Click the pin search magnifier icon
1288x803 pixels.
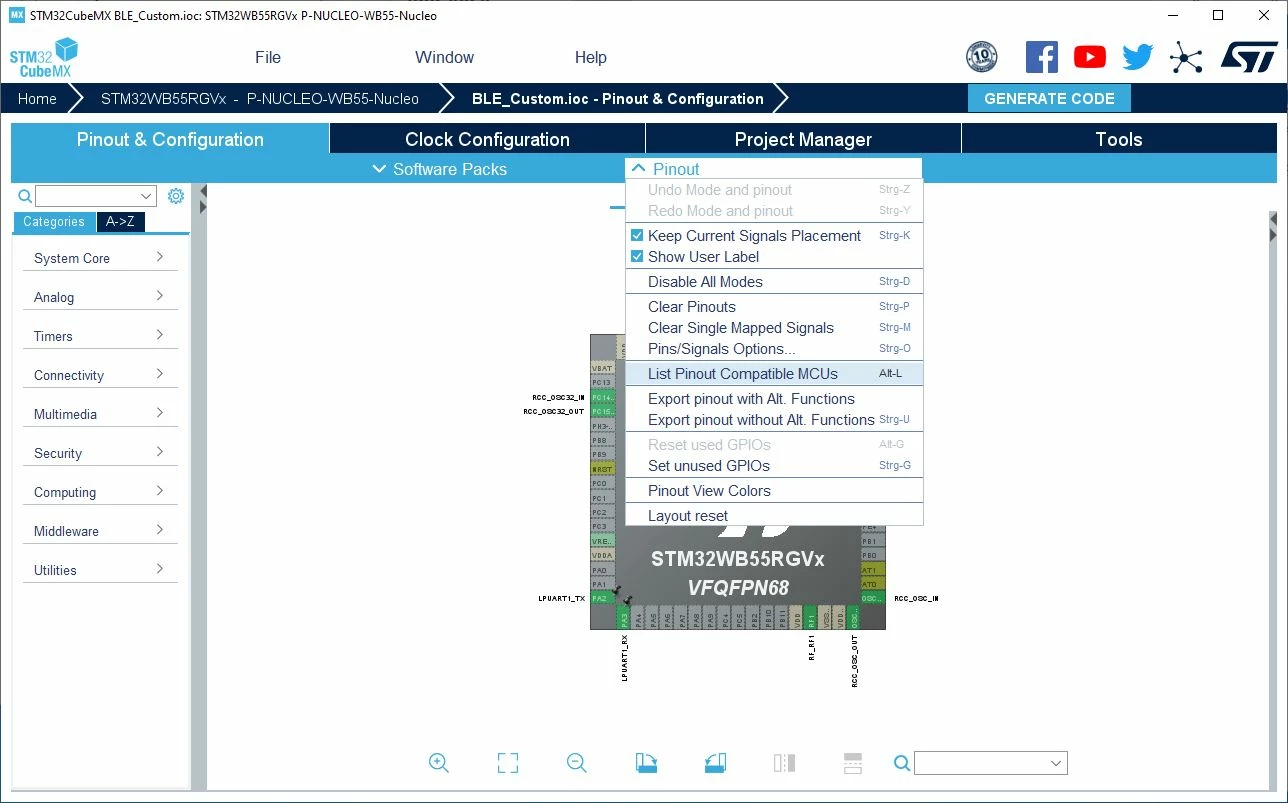click(x=901, y=763)
